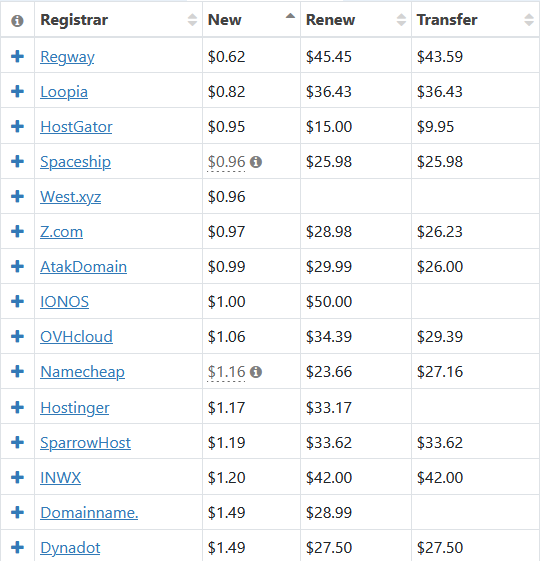Open the OVHcloud registrar link
This screenshot has width=541, height=561.
pyautogui.click(x=76, y=337)
